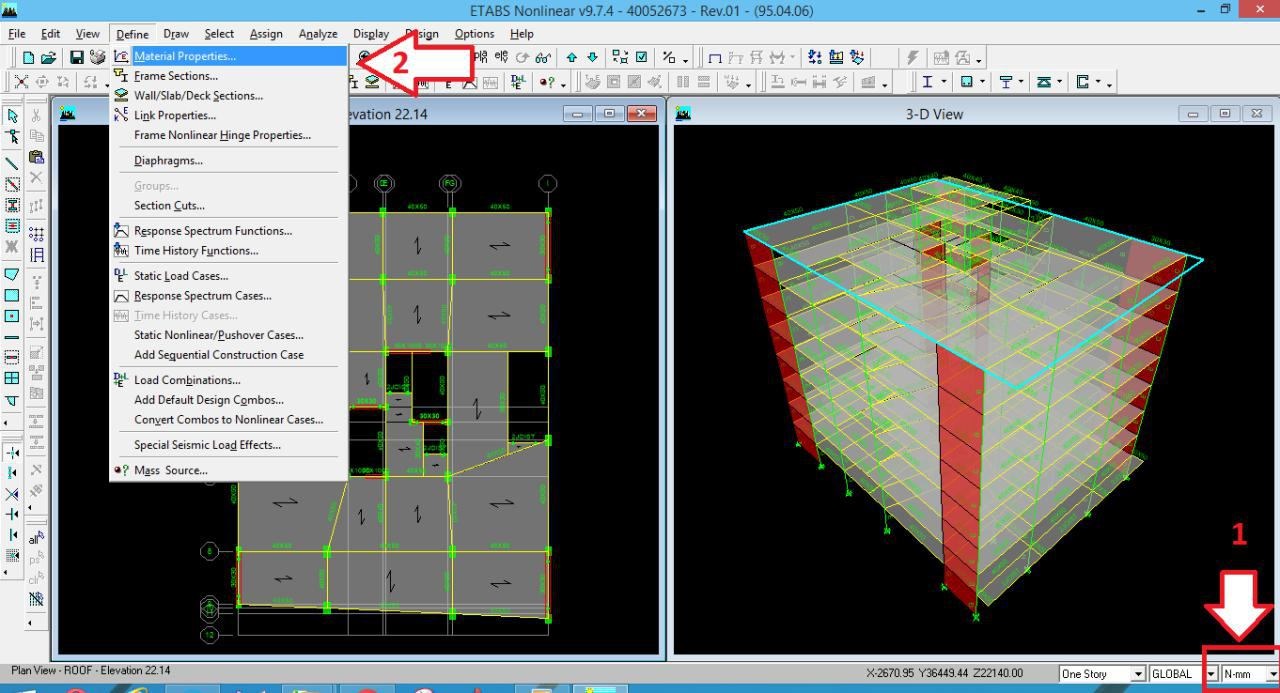Expand the steel frame design dropdown arrow
This screenshot has height=693, width=1280.
click(x=944, y=83)
